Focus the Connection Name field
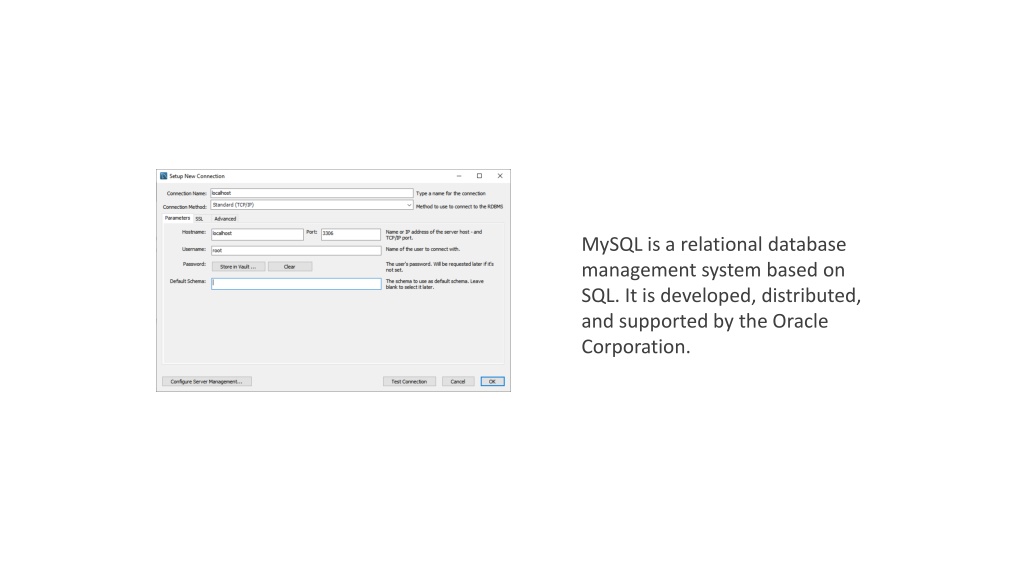 tap(312, 193)
